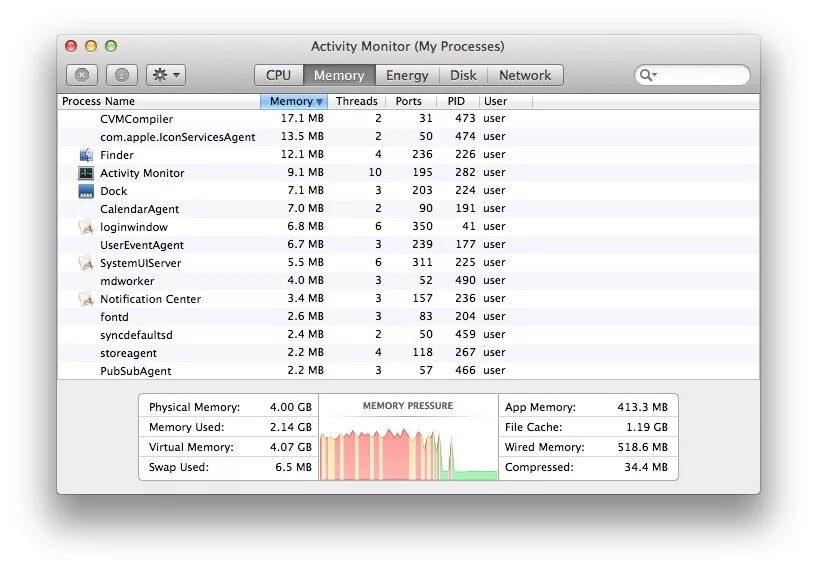Select the UserEventAgent process row
Screen dimensions: 817x573
coord(408,245)
